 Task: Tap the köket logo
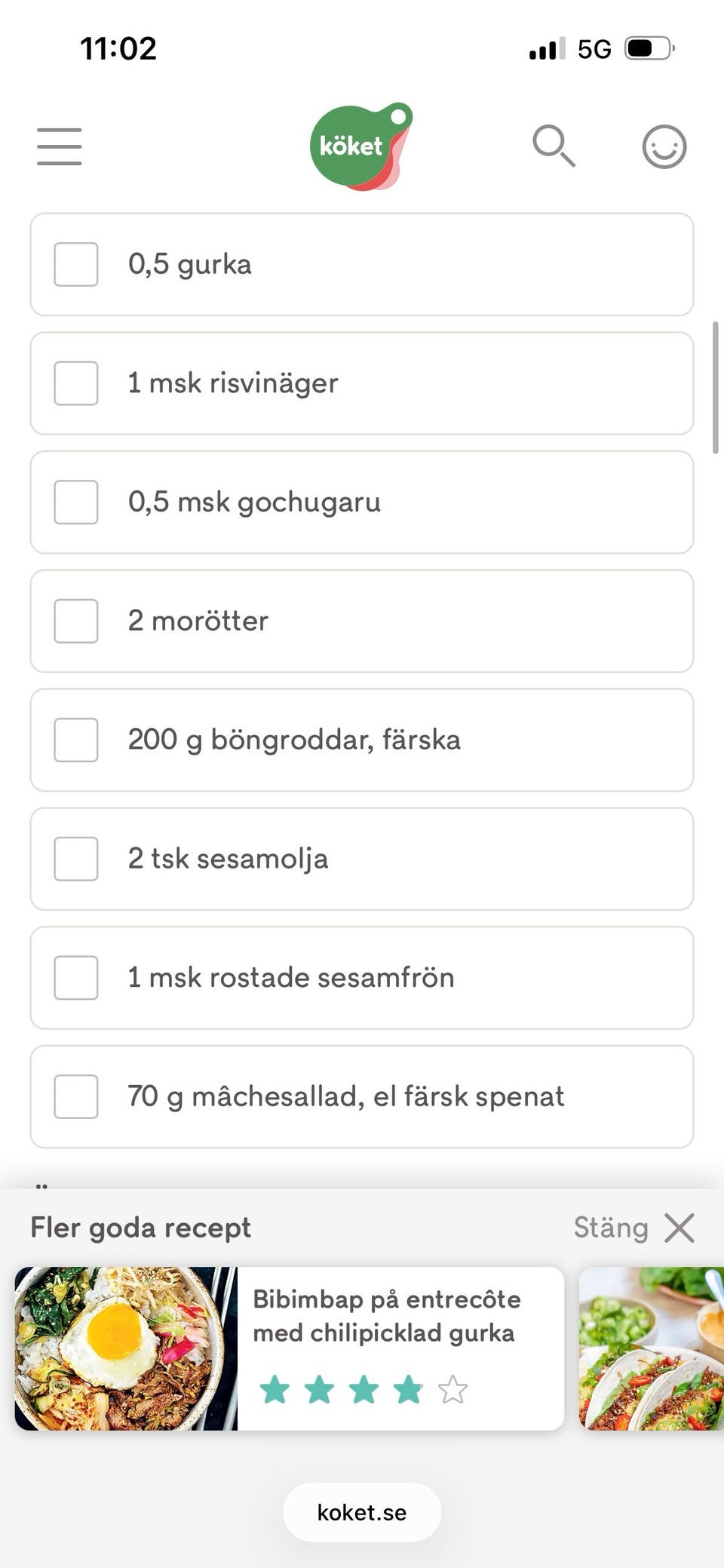tap(361, 146)
